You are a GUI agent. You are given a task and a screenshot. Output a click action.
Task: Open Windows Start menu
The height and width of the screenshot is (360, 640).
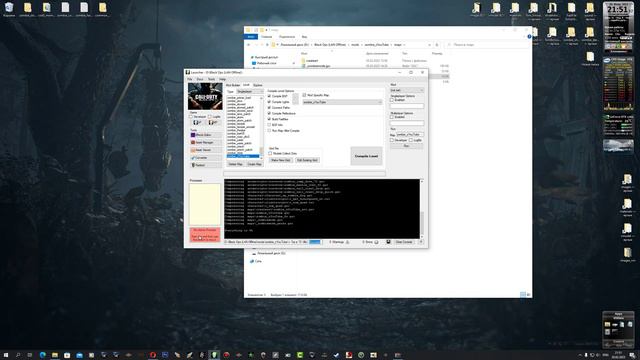[x=6, y=355]
